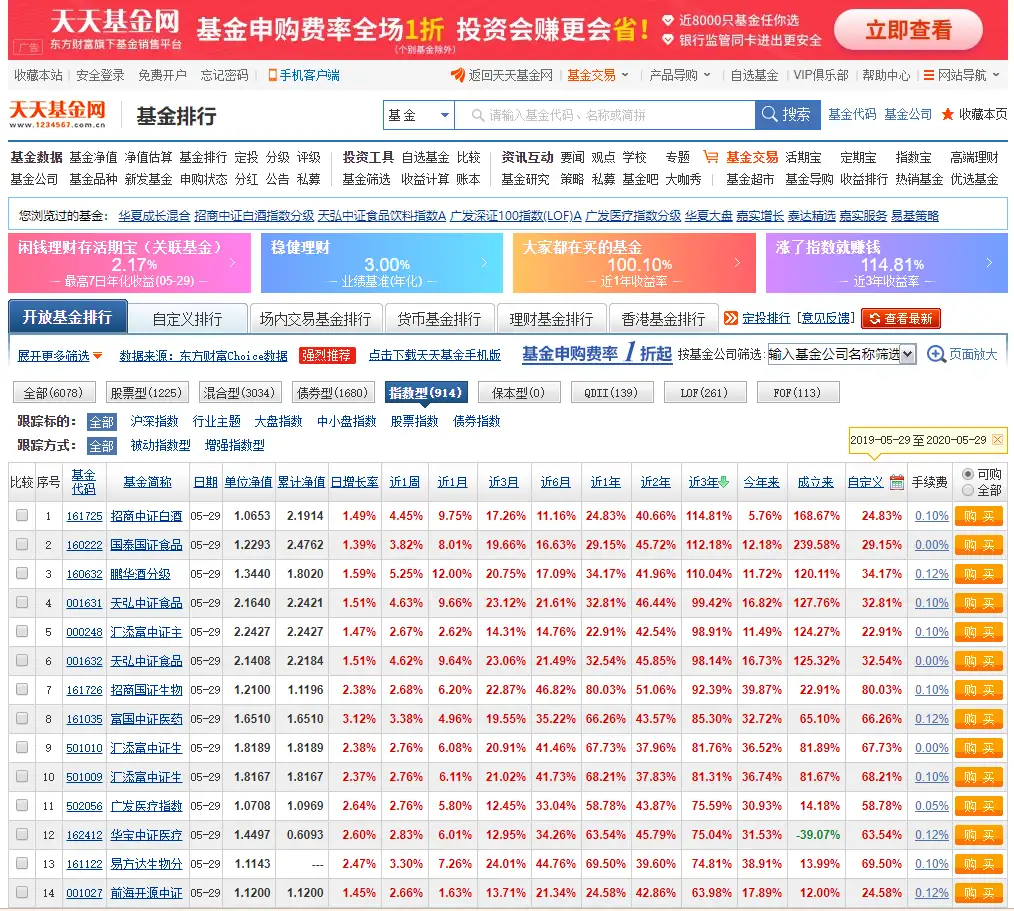Screen dimensions: 1014x911
Task: Tick the compare checkbox for 国泰国证食品
Action: pos(22,544)
